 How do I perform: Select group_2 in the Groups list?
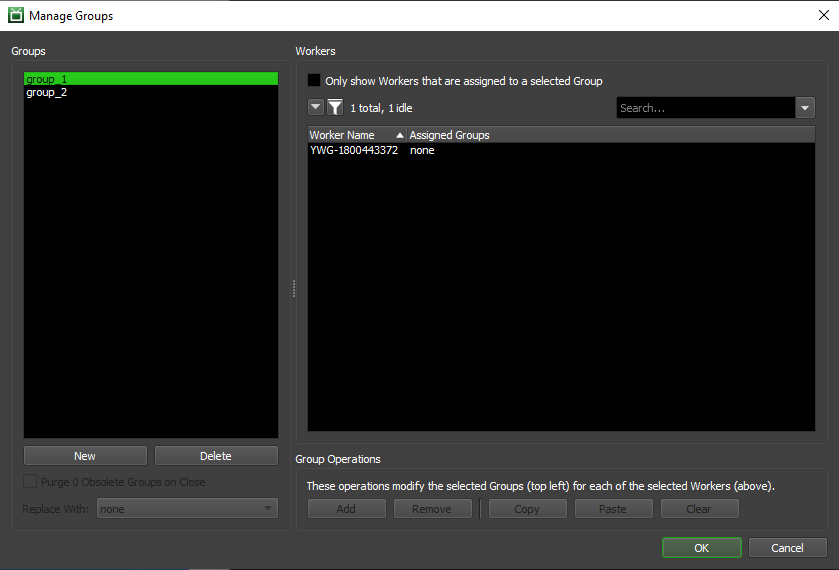click(47, 93)
